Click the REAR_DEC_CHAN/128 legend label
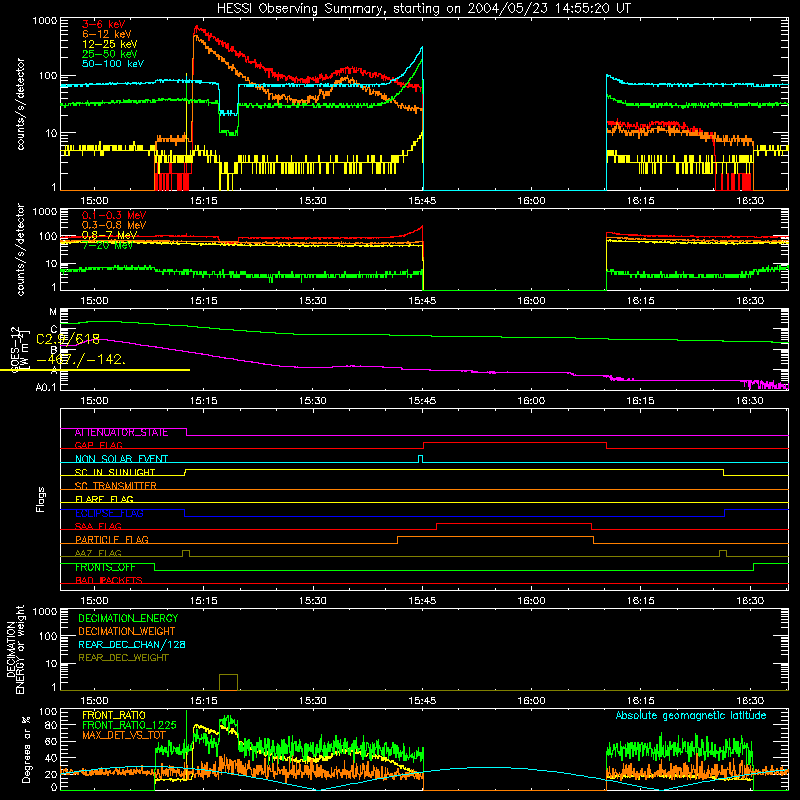 pyautogui.click(x=132, y=645)
